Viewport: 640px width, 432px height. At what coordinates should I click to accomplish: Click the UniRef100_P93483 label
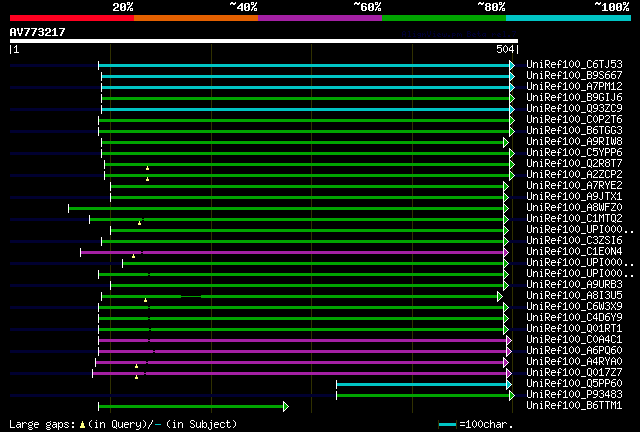point(574,395)
